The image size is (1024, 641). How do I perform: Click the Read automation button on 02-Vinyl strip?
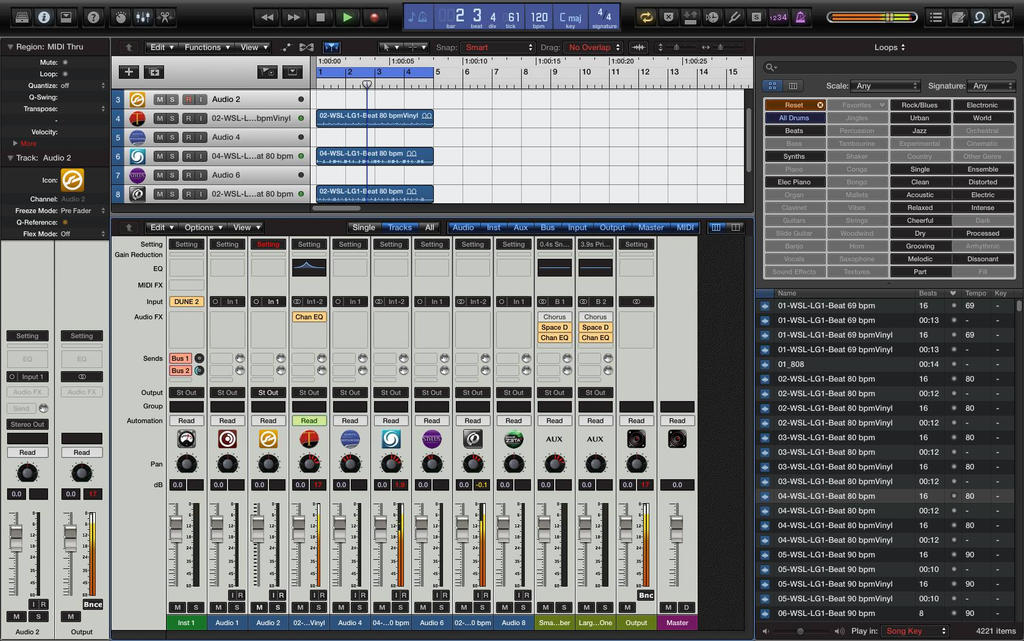pyautogui.click(x=309, y=421)
